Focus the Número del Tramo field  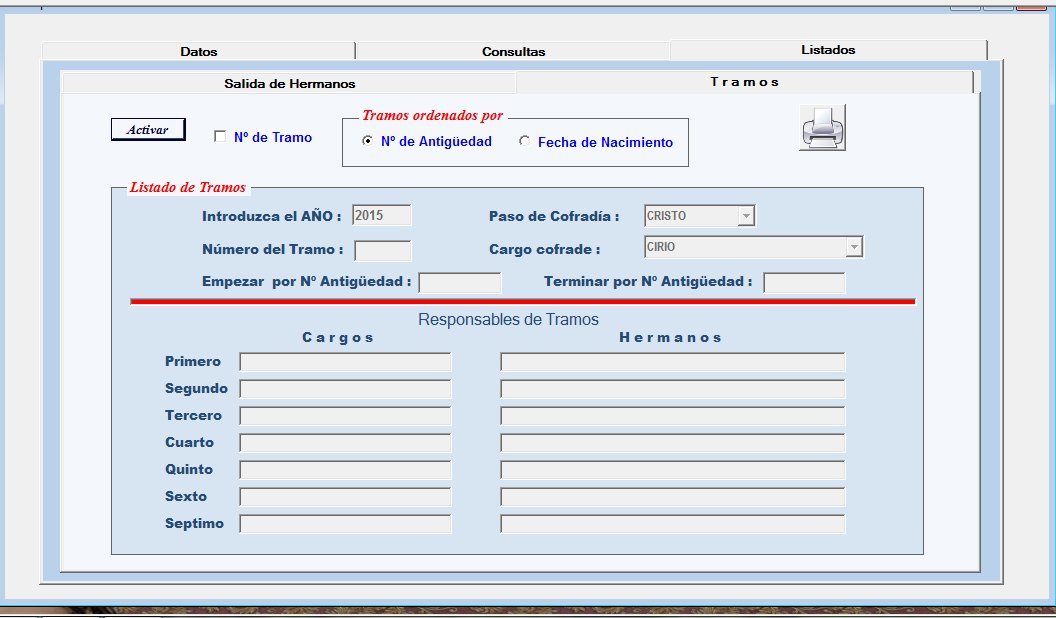click(382, 251)
